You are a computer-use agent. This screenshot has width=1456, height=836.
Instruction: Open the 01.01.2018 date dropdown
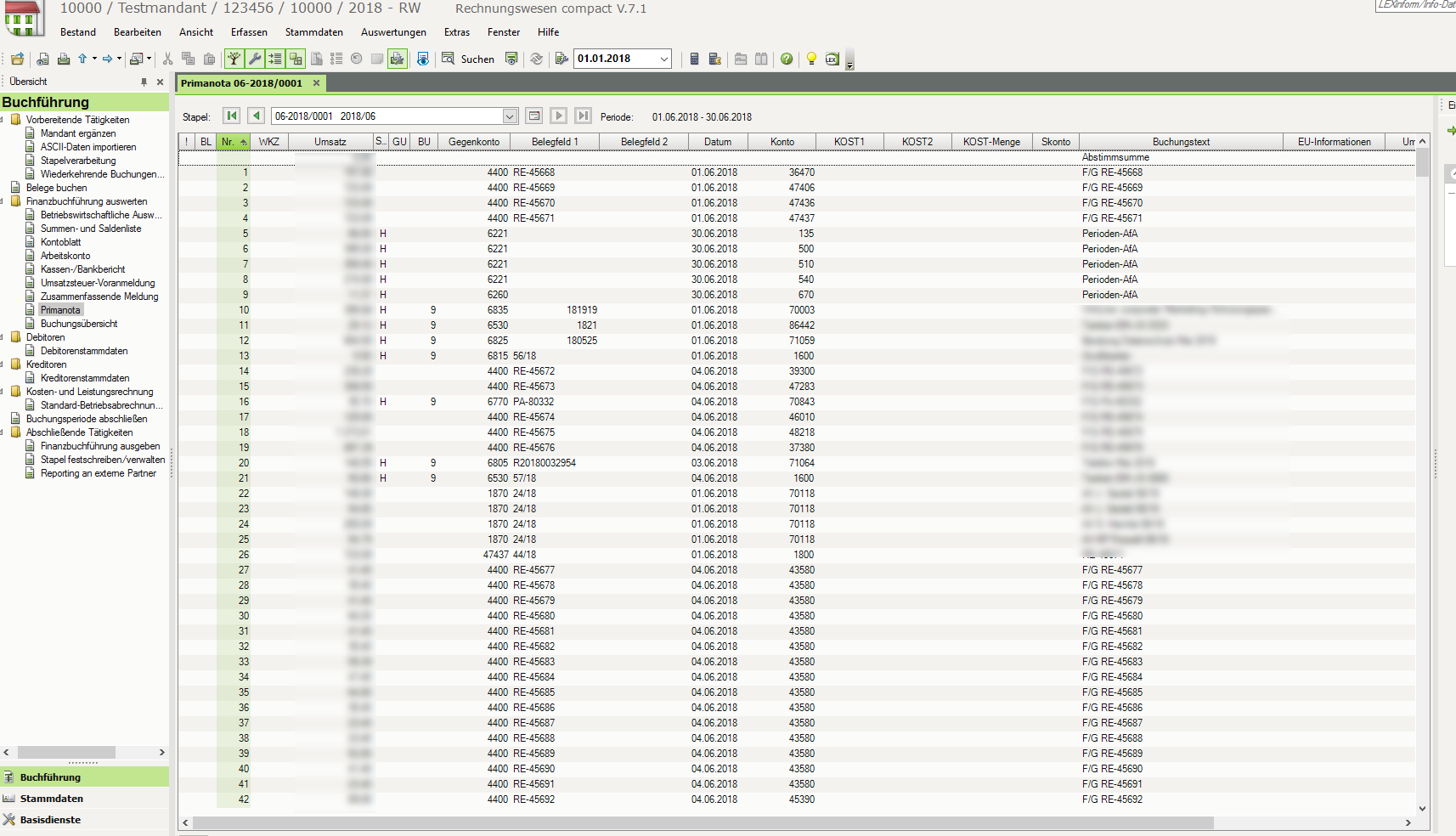point(664,59)
